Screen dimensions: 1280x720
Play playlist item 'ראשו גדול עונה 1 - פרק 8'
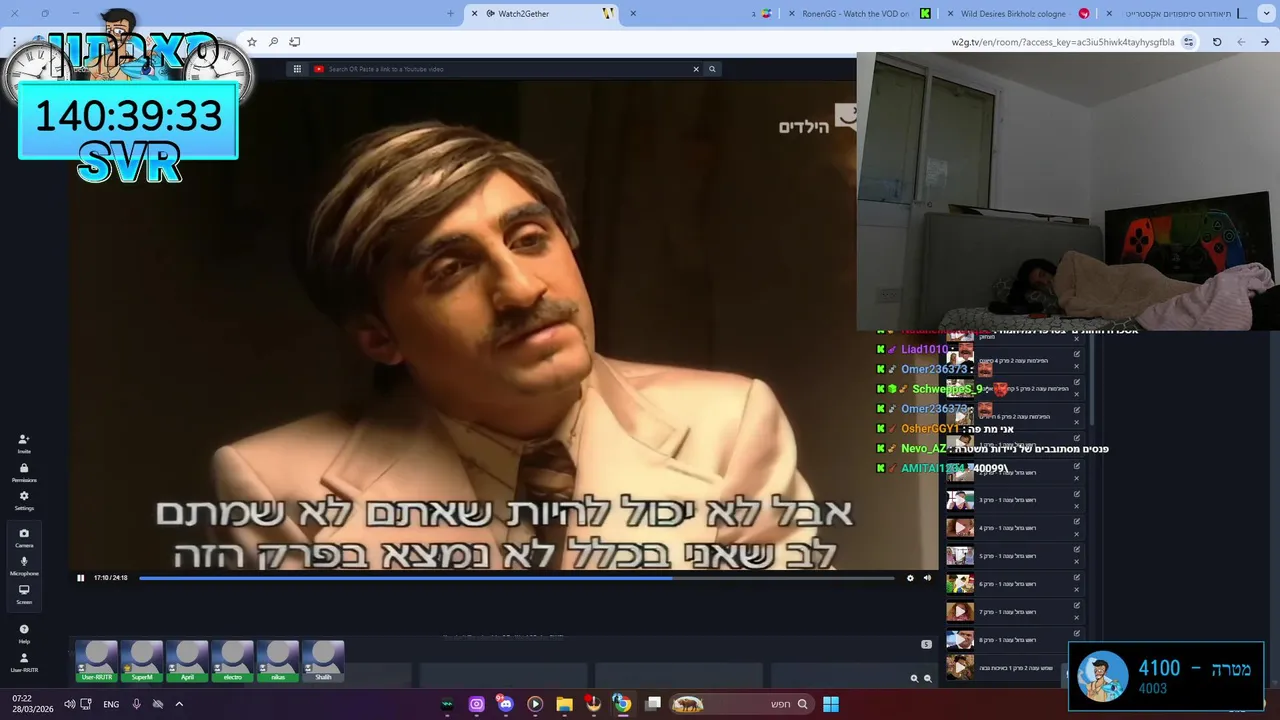[x=960, y=639]
